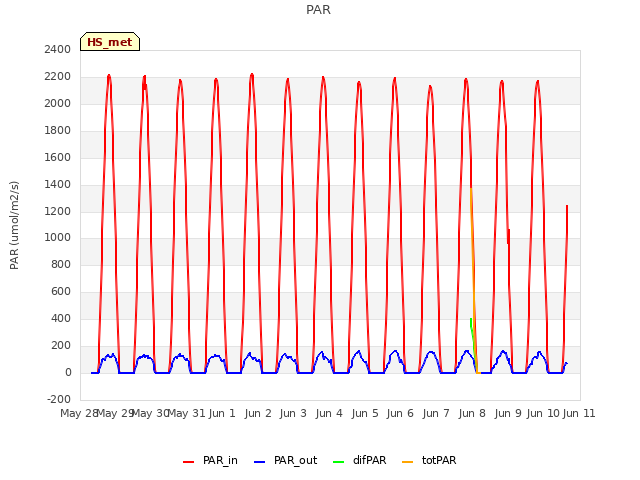
Task: Click the 1800 y-axis tick label
Action: (58, 131)
